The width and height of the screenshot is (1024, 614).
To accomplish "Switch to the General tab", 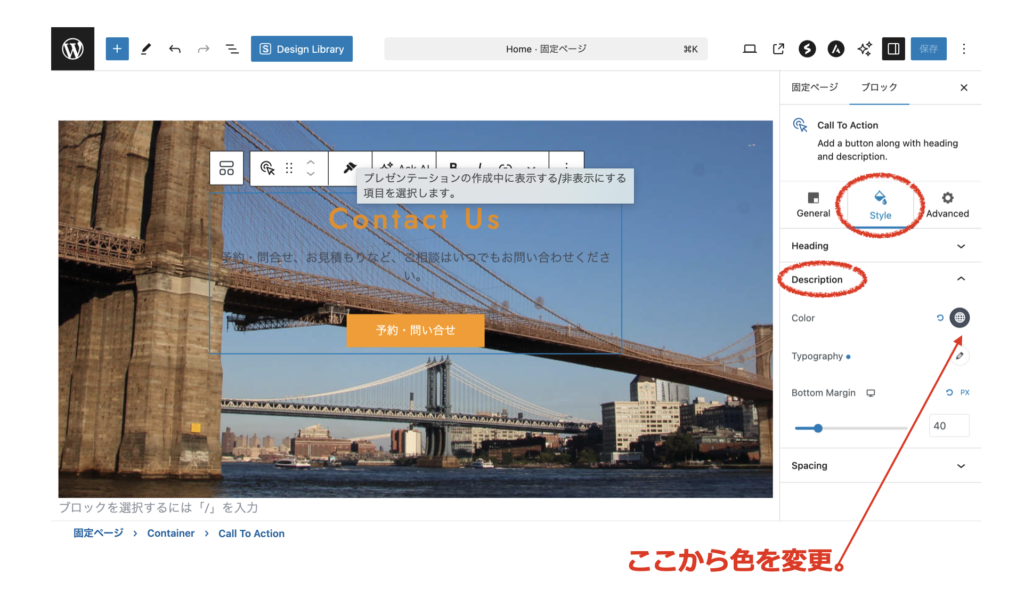I will point(813,204).
